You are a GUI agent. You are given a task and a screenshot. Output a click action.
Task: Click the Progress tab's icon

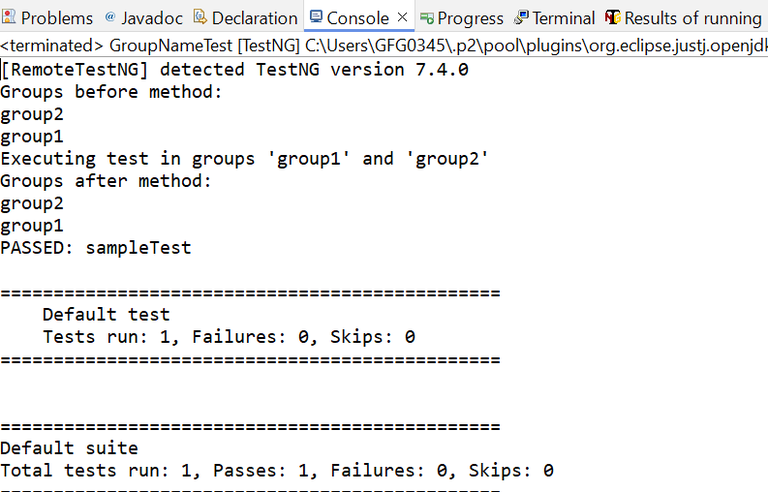(x=427, y=18)
